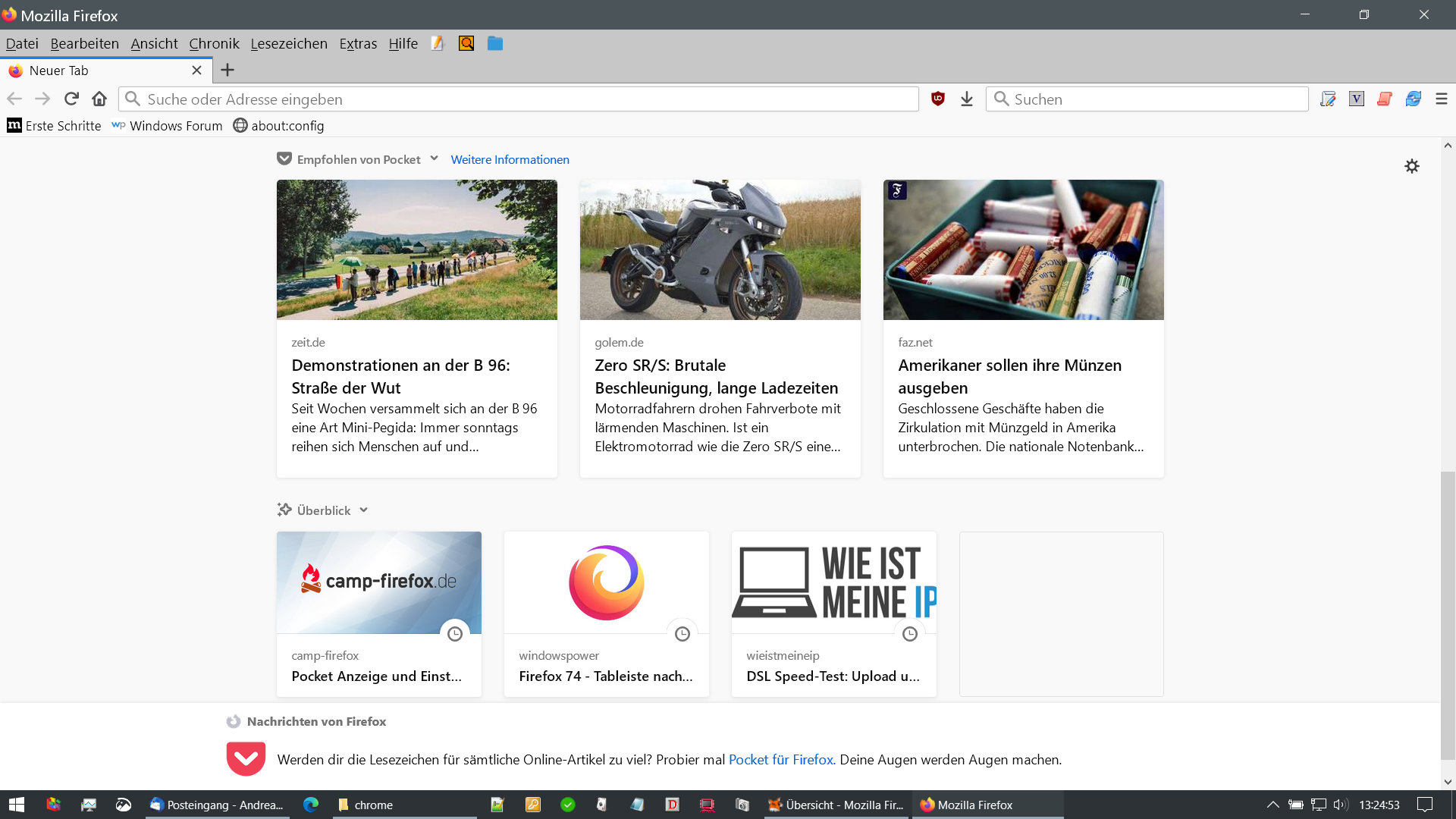The height and width of the screenshot is (819, 1456).
Task: Click the about:config bookmark
Action: (x=278, y=126)
